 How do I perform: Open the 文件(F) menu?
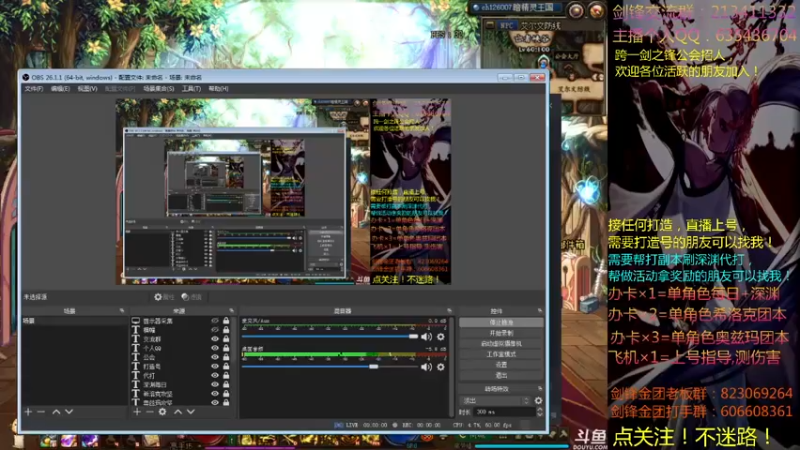tap(34, 89)
